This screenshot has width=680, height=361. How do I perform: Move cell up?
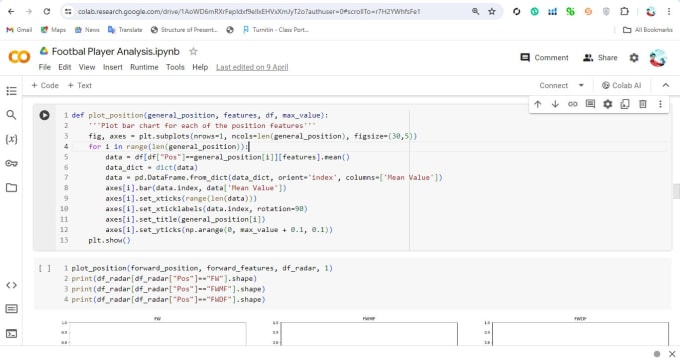pos(538,104)
